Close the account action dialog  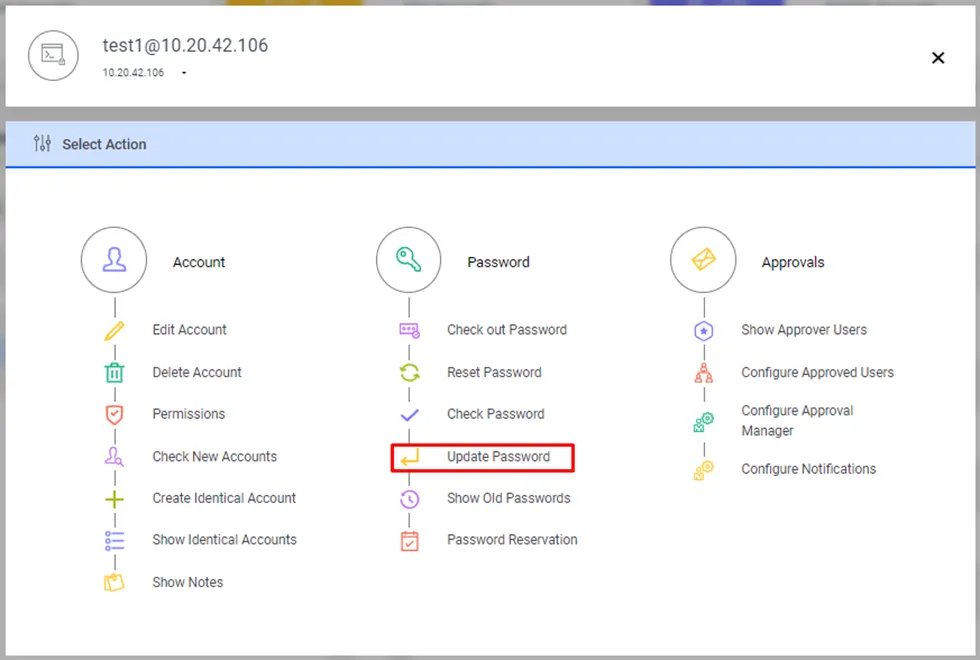point(938,58)
